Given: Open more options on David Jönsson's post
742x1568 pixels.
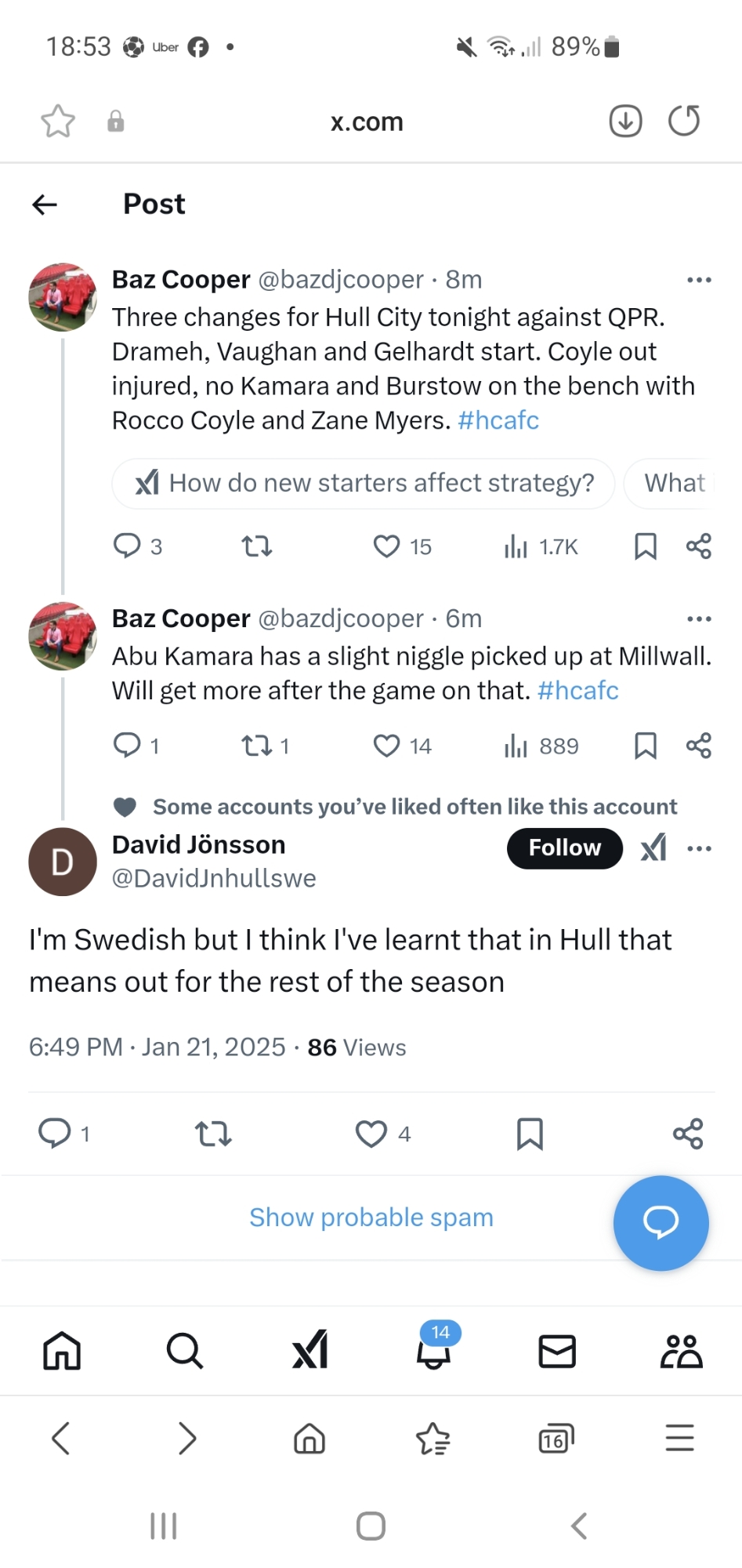Looking at the screenshot, I should click(x=698, y=848).
